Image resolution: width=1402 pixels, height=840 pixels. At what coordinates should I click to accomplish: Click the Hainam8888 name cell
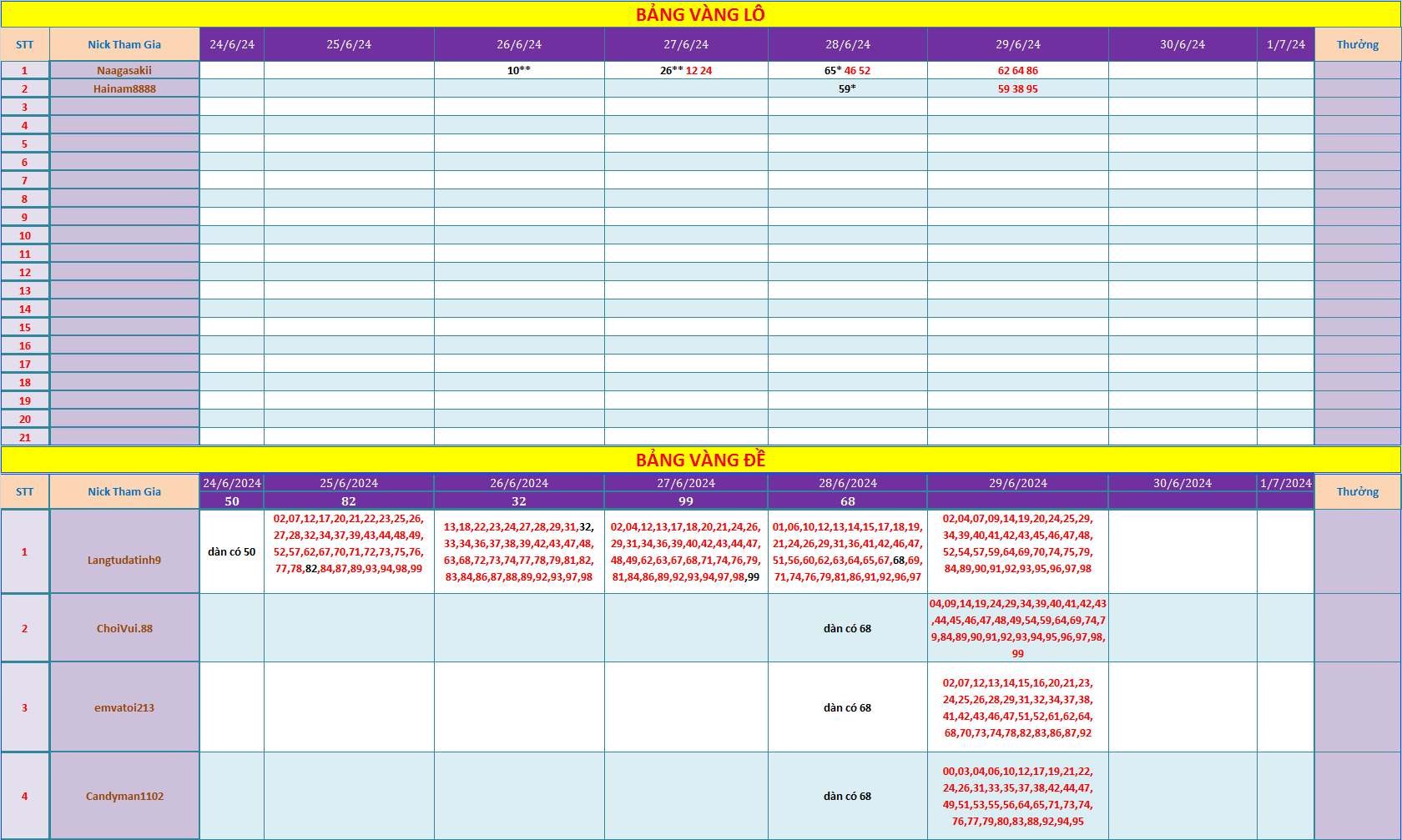[x=124, y=88]
